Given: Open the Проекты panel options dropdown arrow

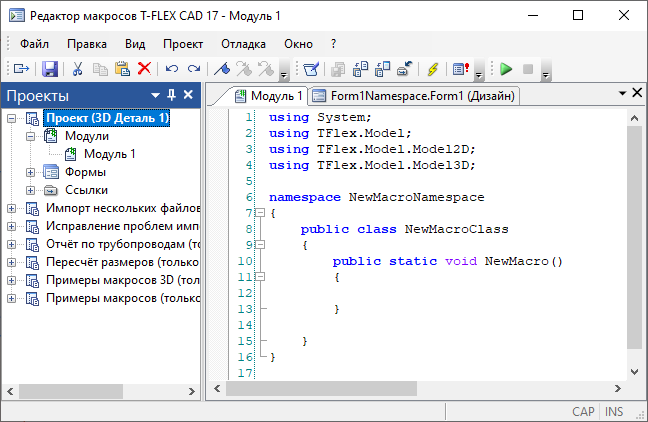Looking at the screenshot, I should point(156,95).
